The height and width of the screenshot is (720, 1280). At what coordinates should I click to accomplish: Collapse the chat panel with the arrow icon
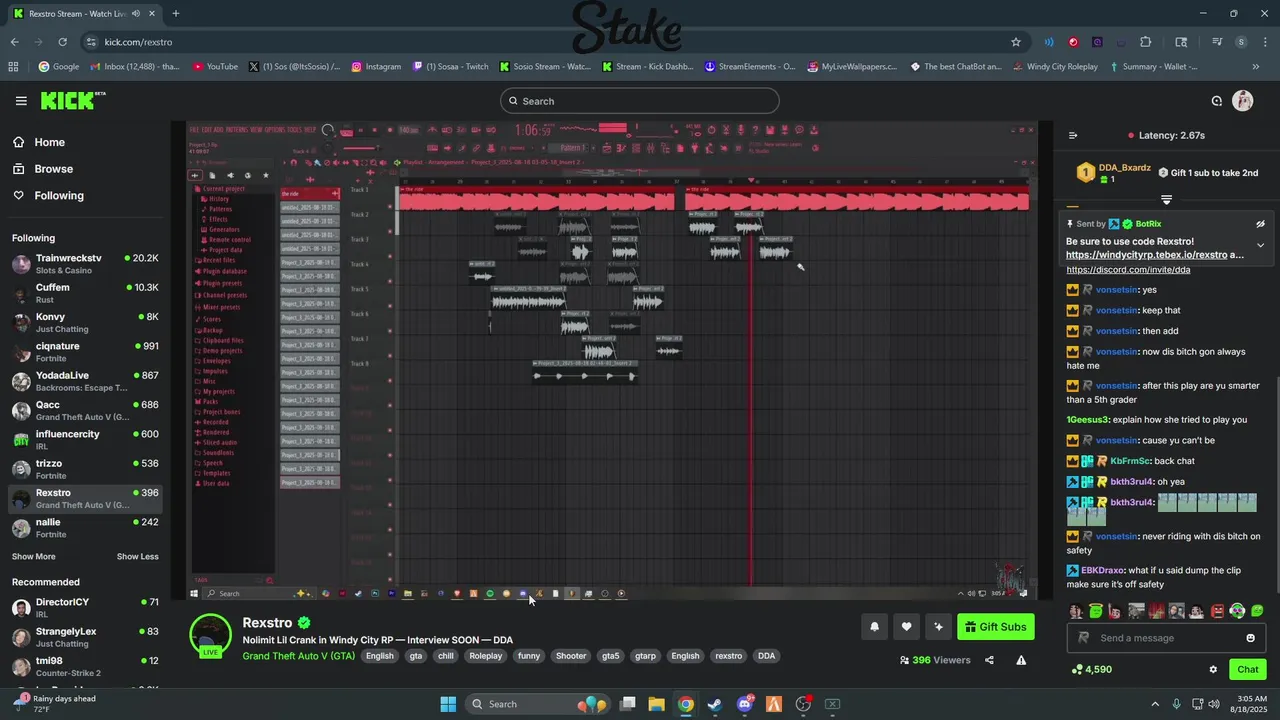pyautogui.click(x=1073, y=135)
